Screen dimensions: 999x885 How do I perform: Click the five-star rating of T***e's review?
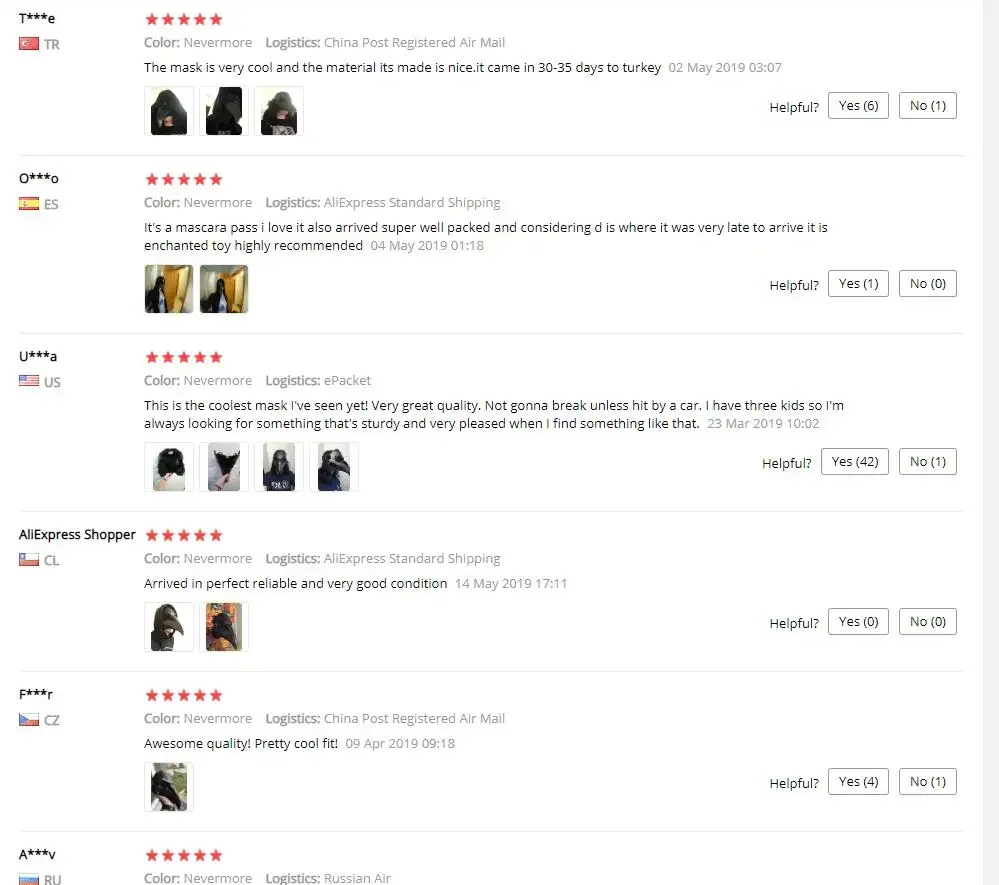[183, 19]
